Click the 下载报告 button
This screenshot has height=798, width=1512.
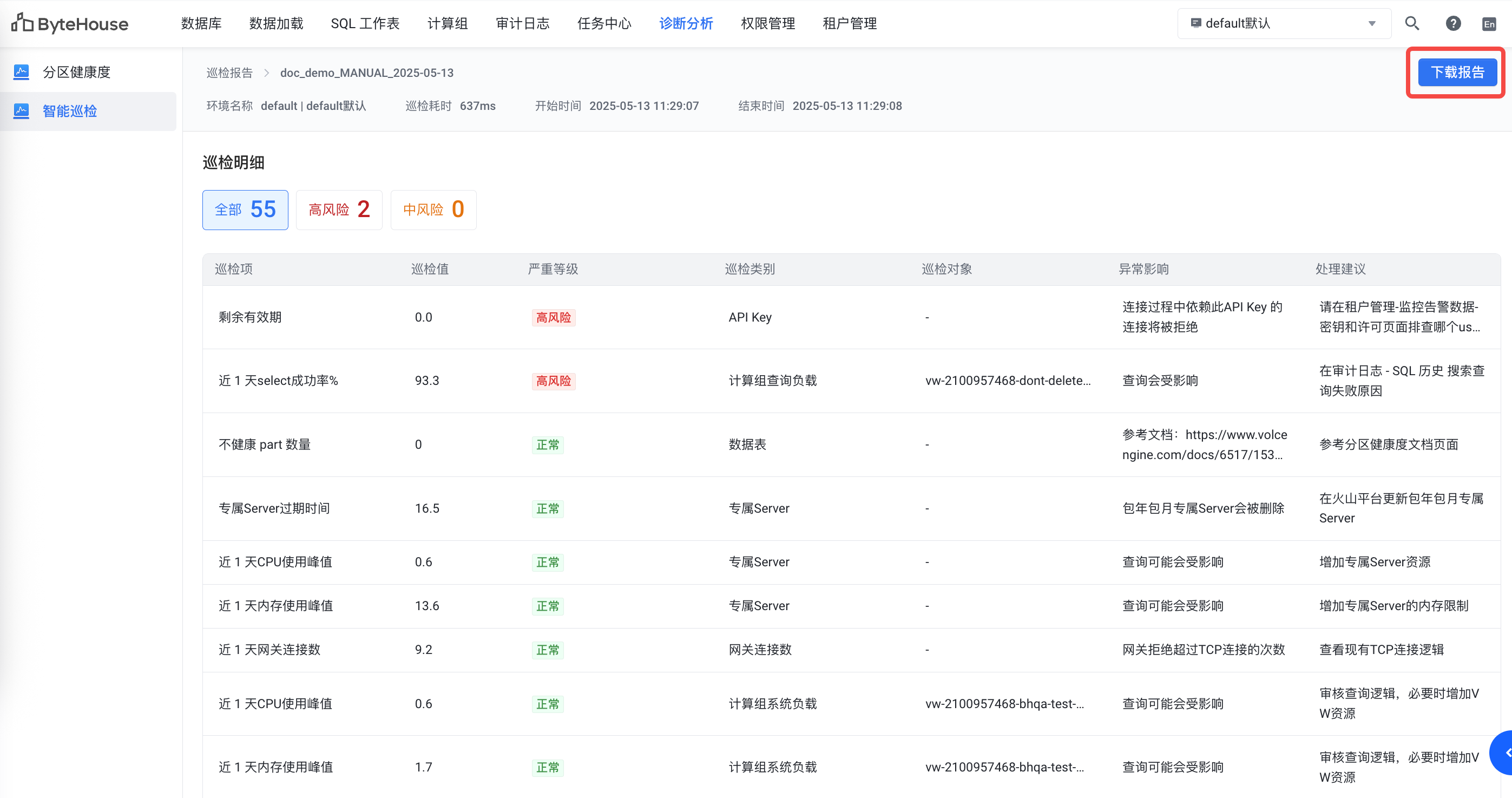[1457, 72]
